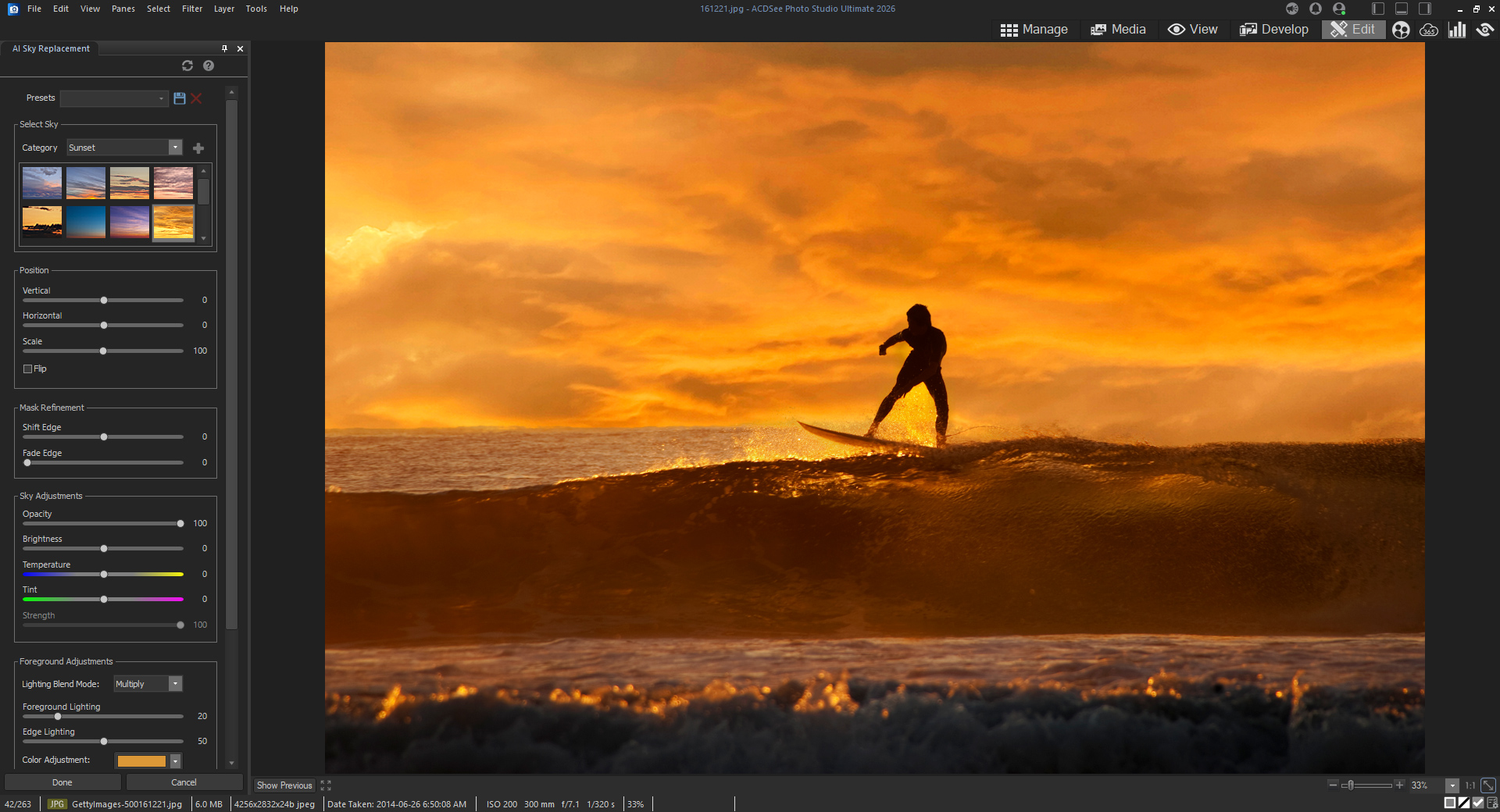The height and width of the screenshot is (812, 1500).
Task: Add a custom sky with plus icon
Action: click(x=198, y=148)
